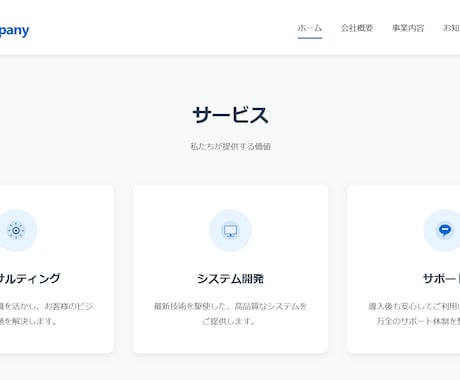Open the ホーム navigation tab

pos(310,28)
